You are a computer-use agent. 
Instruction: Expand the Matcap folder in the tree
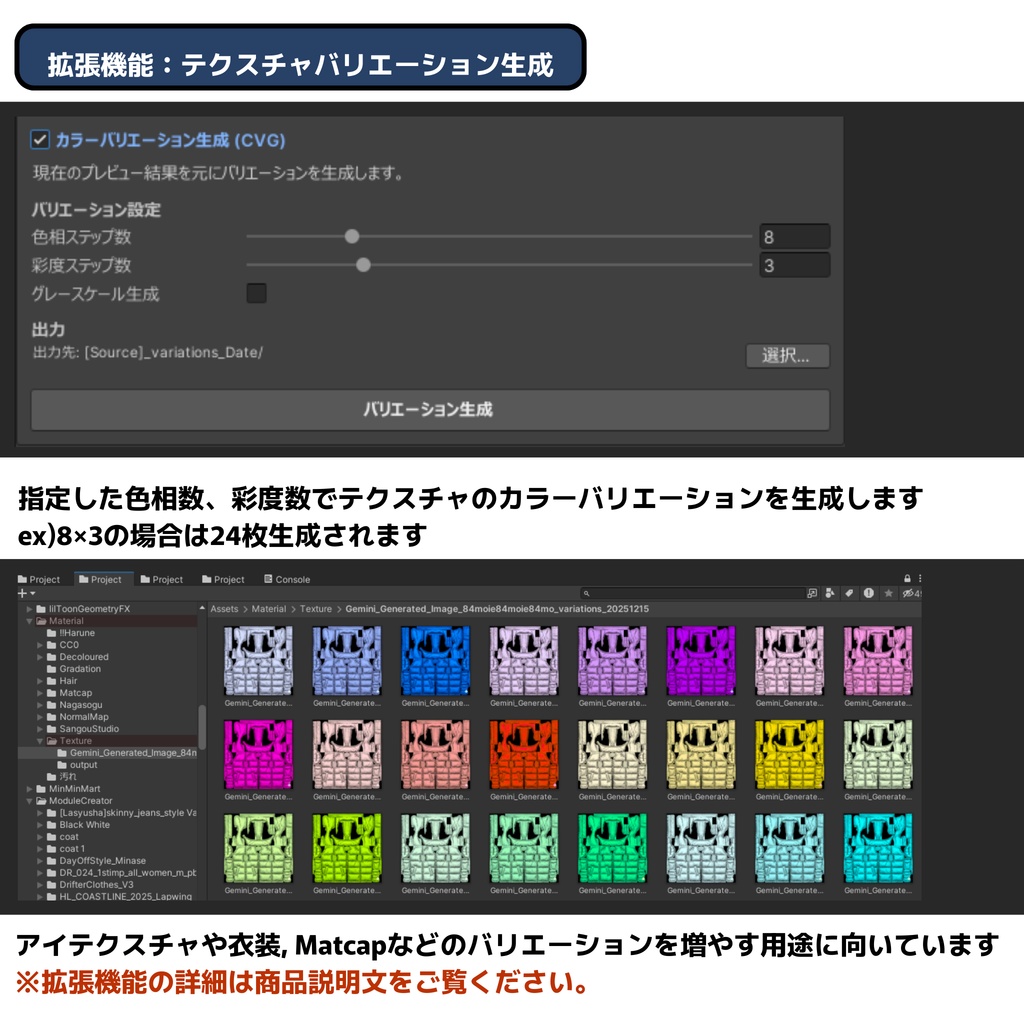coord(40,693)
